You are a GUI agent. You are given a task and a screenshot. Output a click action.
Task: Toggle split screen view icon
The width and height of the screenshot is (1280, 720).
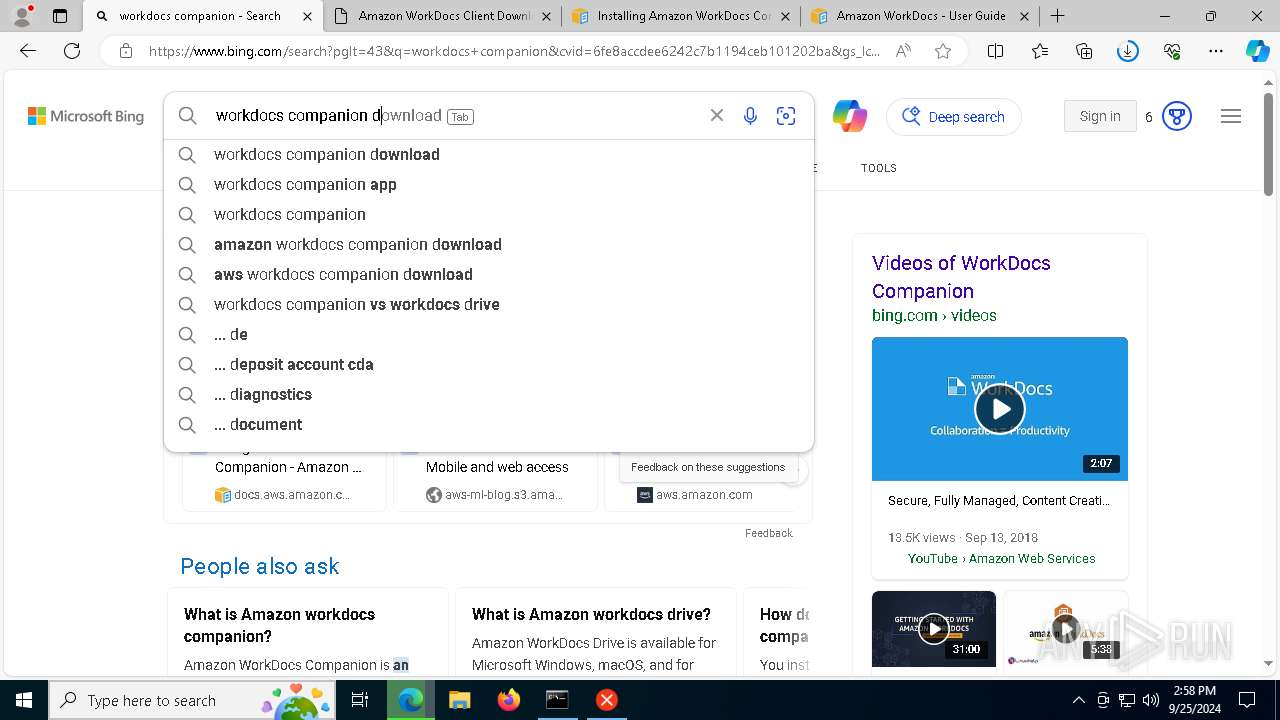[995, 51]
